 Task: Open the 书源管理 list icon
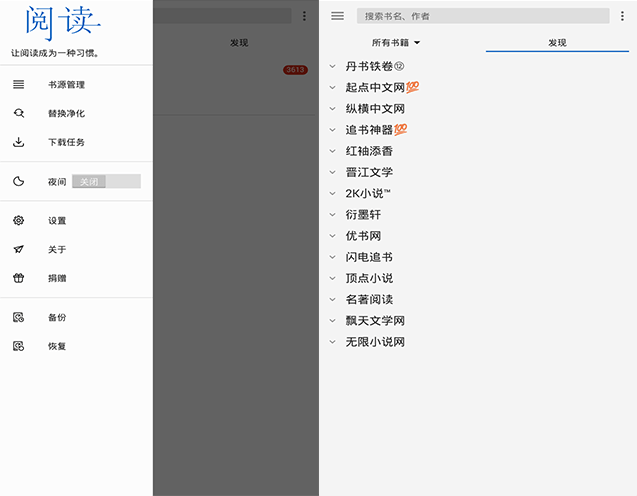click(x=18, y=84)
